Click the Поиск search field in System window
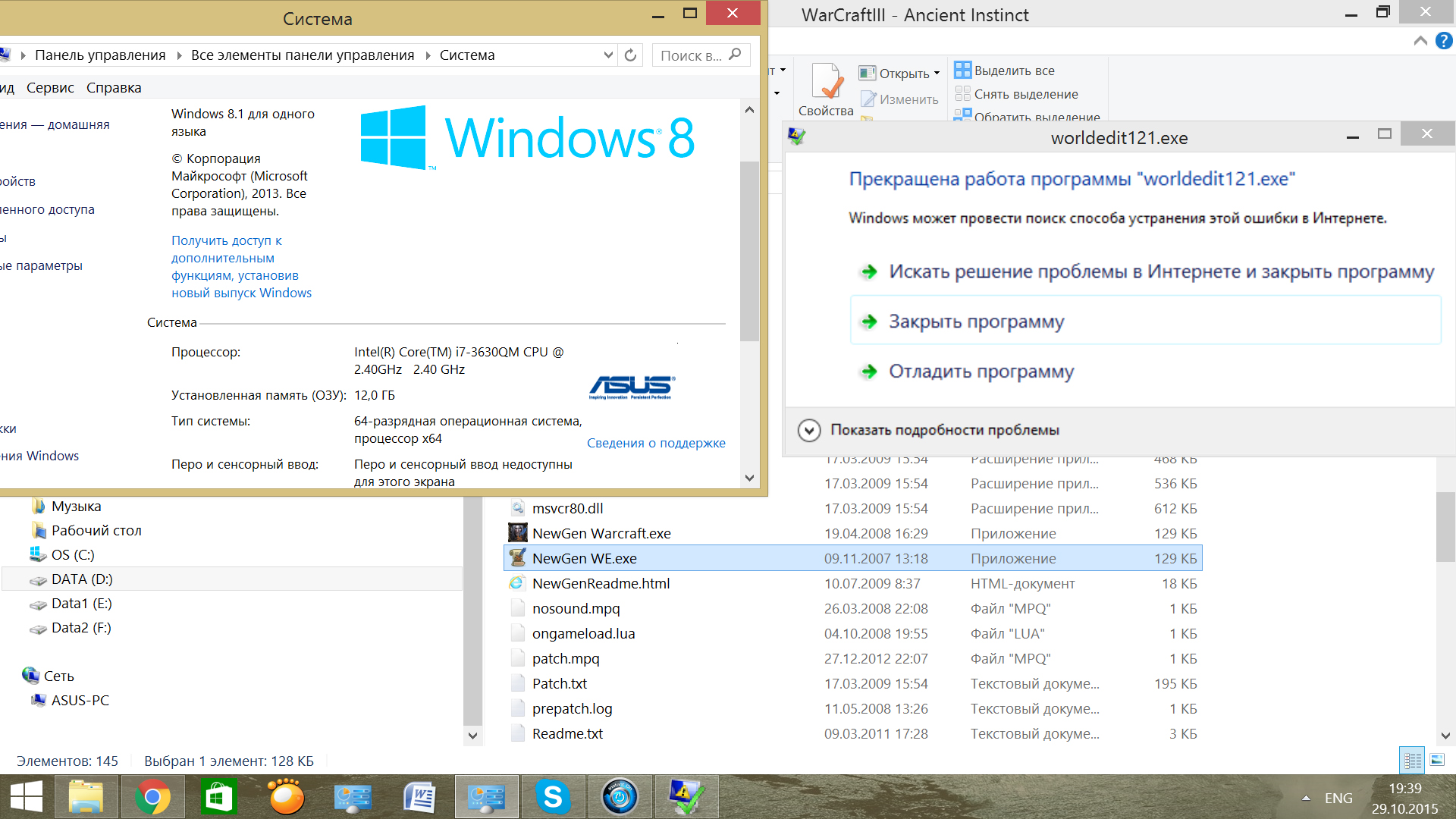Screen dimensions: 1456x819 tap(692, 55)
